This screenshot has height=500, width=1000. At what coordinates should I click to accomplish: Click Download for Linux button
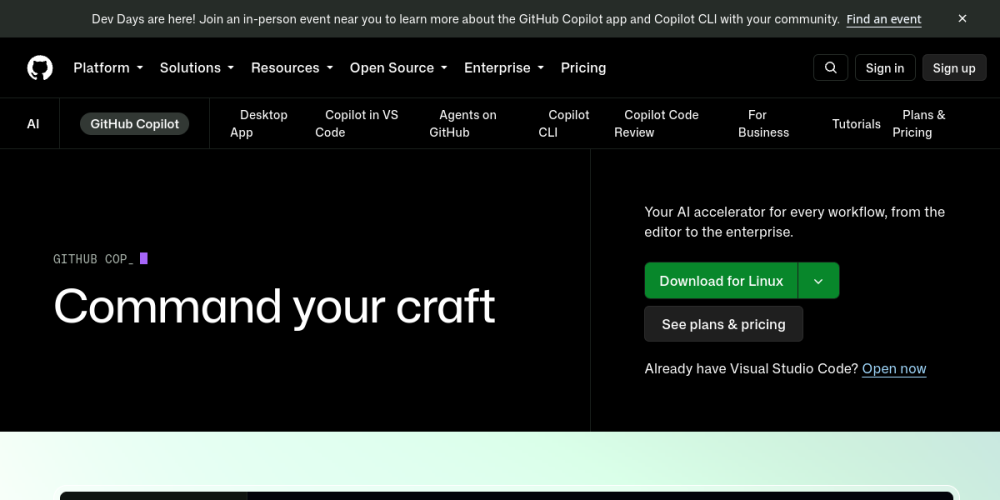pyautogui.click(x=721, y=281)
